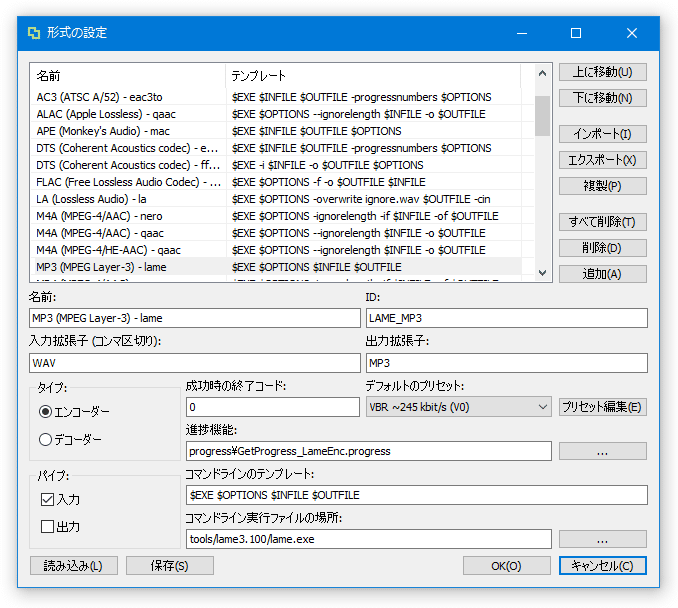678x608 pixels.
Task: Click the ID field containing LAME_MP3
Action: [506, 318]
